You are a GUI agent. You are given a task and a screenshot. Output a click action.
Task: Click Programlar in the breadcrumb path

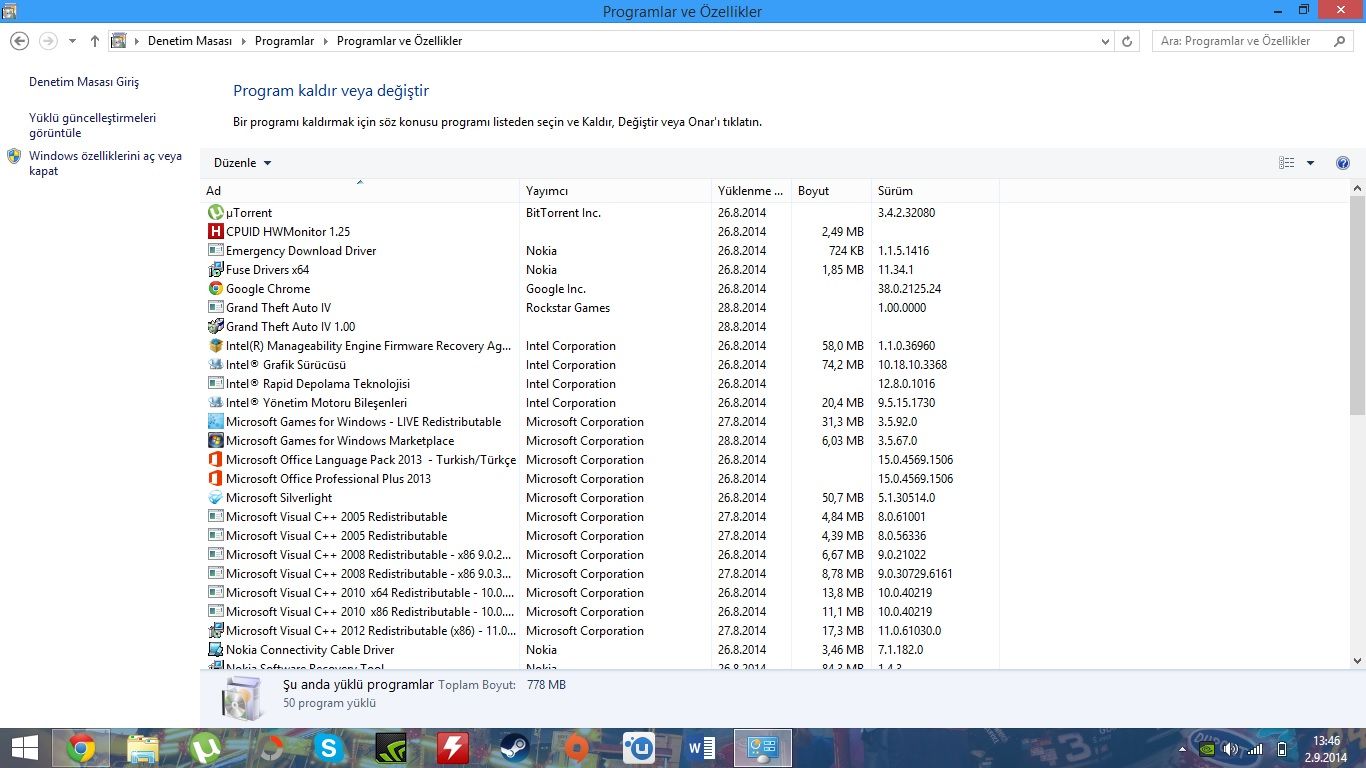[x=285, y=41]
